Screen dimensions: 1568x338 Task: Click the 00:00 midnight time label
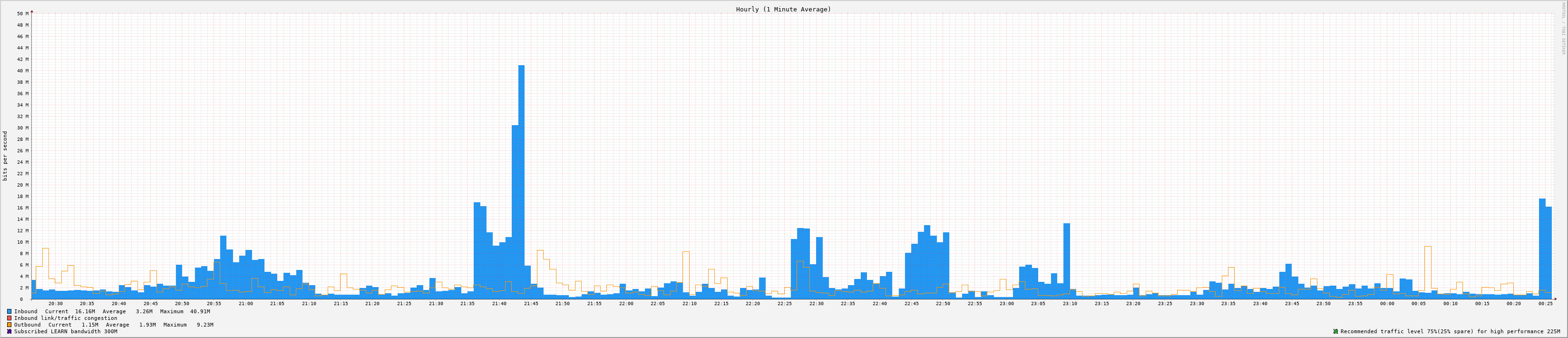click(x=1387, y=303)
